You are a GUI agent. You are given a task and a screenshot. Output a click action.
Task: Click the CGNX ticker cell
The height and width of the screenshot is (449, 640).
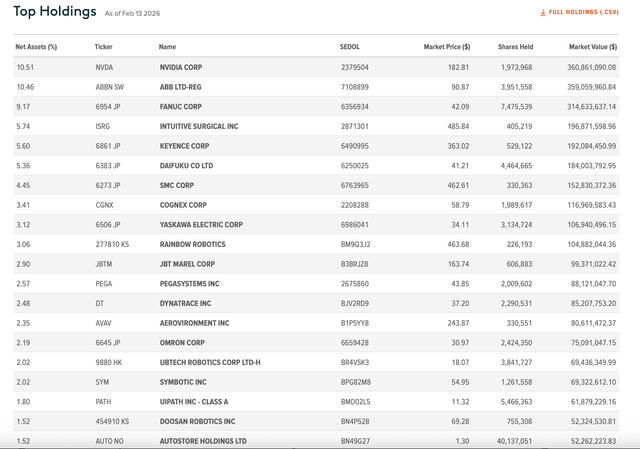(x=104, y=205)
